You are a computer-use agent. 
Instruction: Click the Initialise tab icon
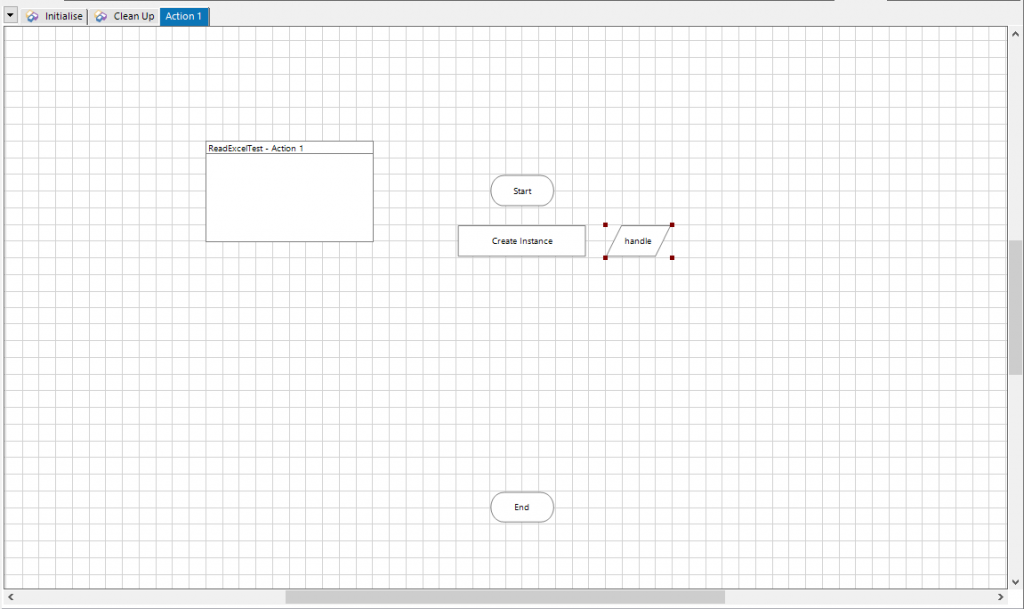32,16
